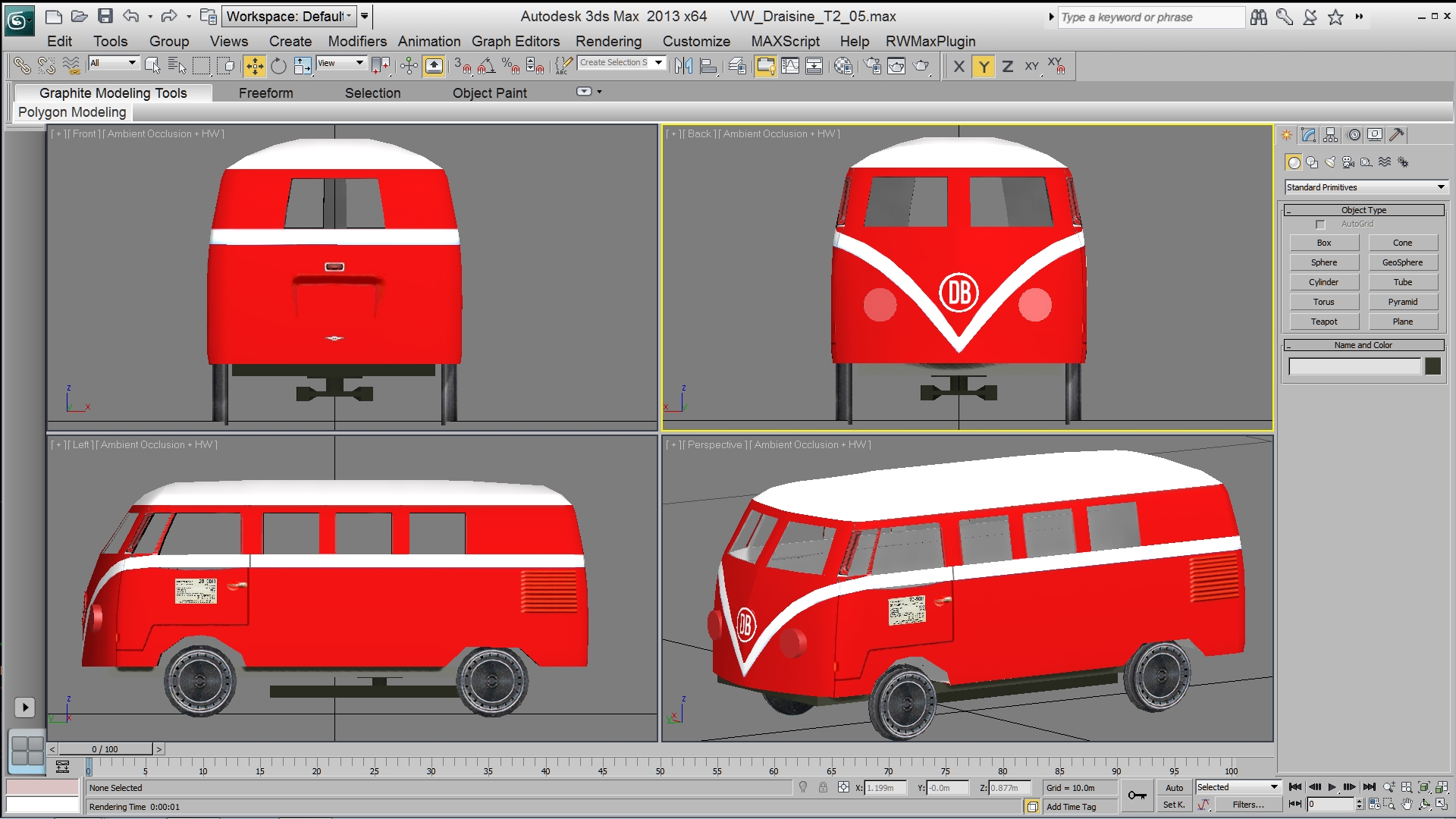Image resolution: width=1456 pixels, height=819 pixels.
Task: Expand the Standard Primitives dropdown
Action: 1365,187
